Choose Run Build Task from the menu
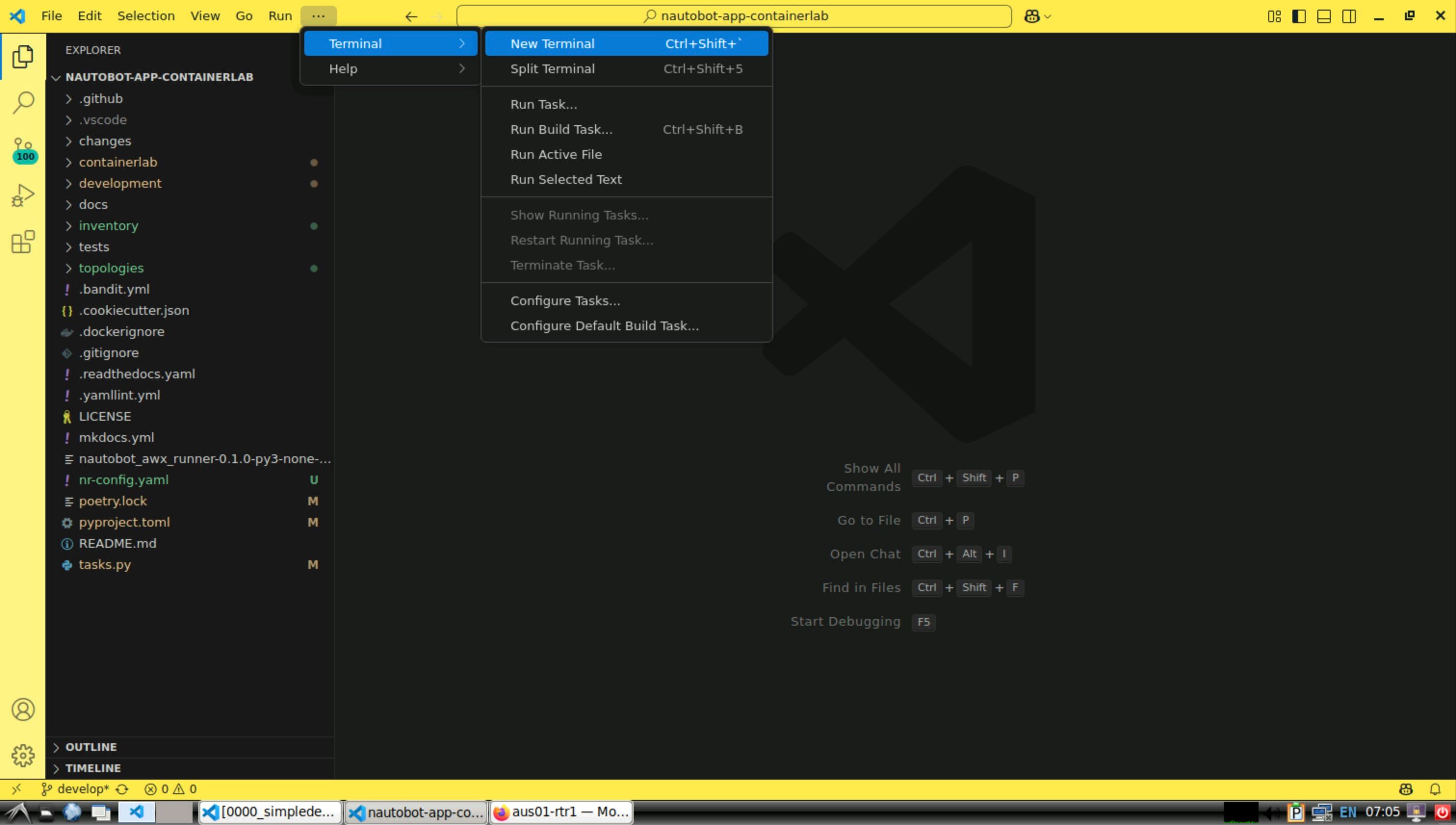The width and height of the screenshot is (1456, 825). click(561, 129)
